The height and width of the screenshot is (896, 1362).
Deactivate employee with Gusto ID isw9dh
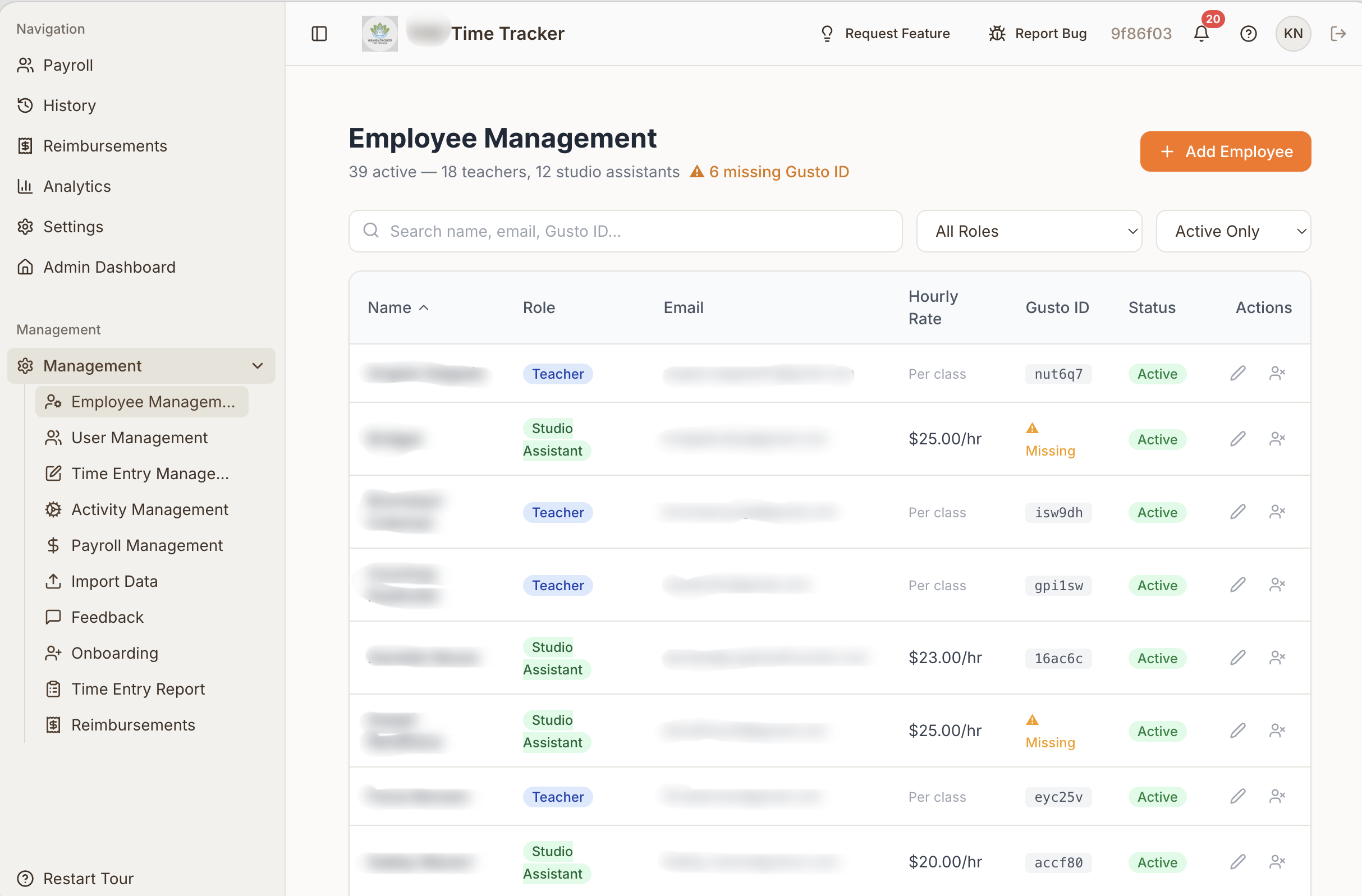(x=1277, y=512)
